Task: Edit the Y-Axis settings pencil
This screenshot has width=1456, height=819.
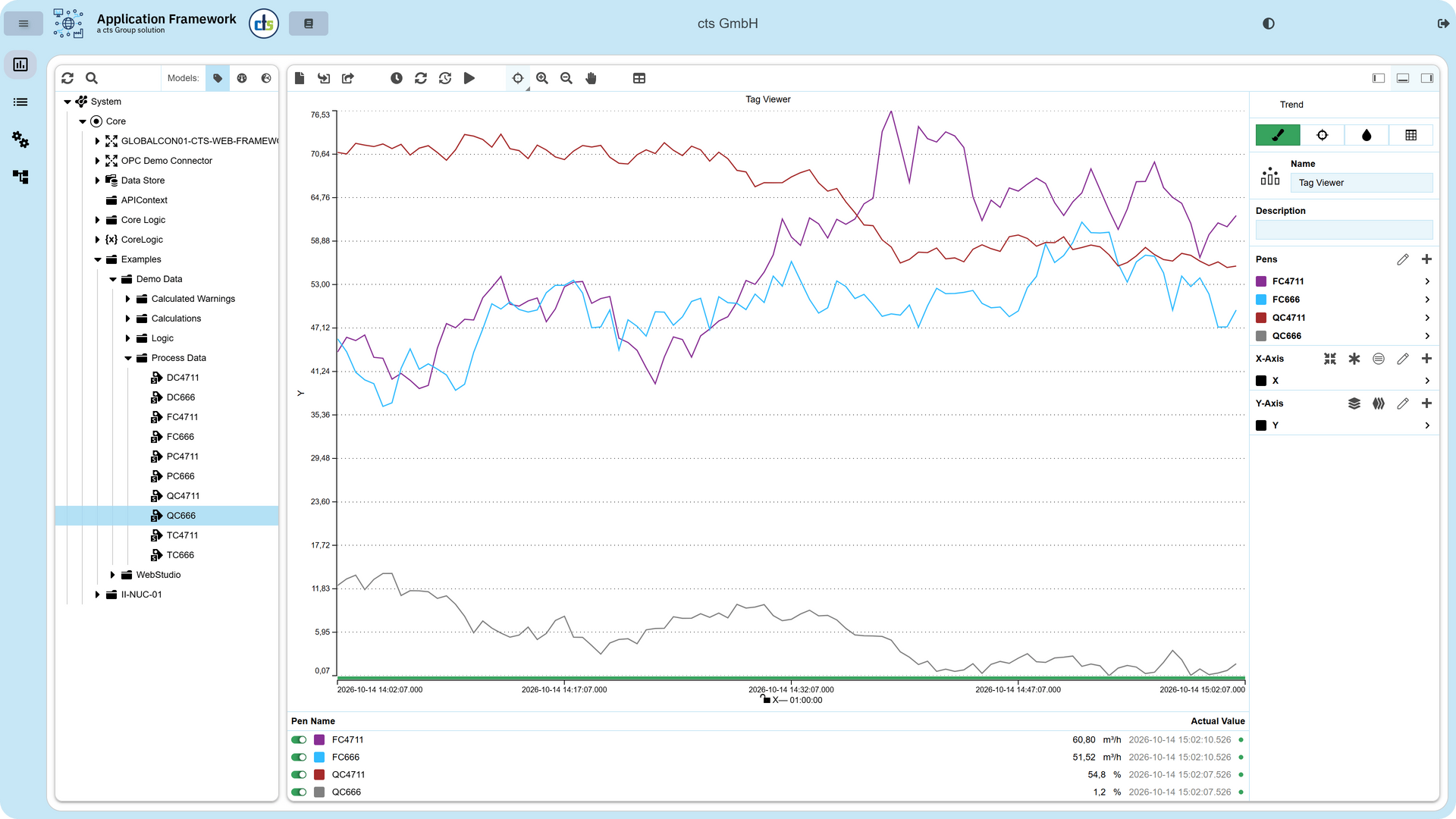Action: (x=1402, y=403)
